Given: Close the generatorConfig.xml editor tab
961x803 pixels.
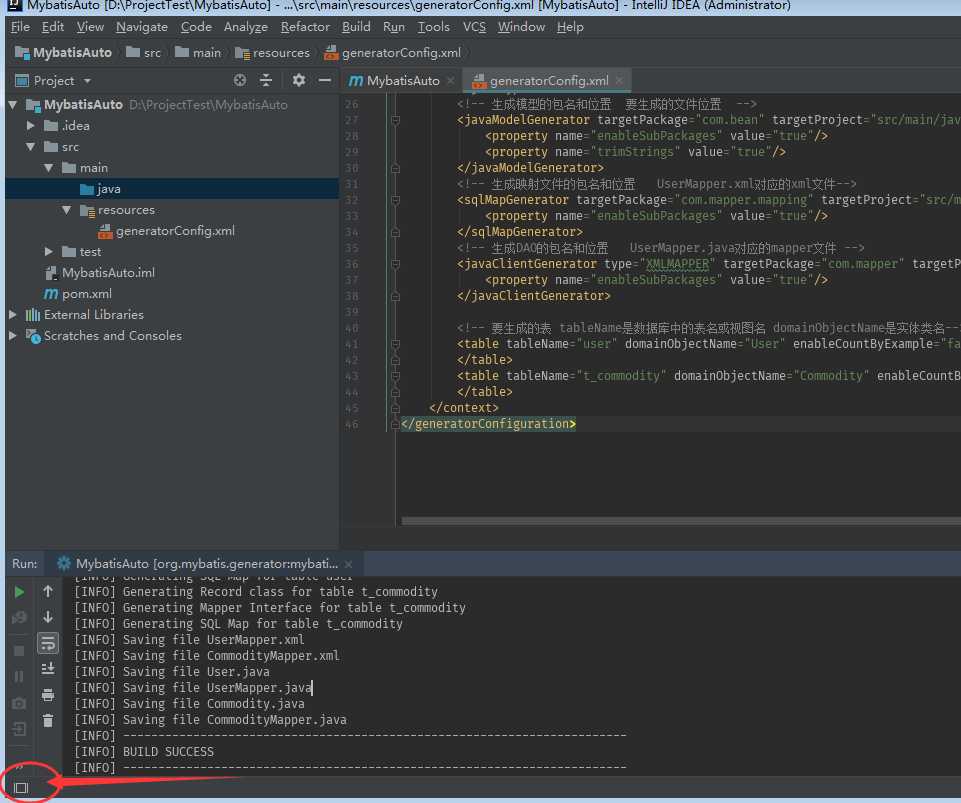Looking at the screenshot, I should pos(619,81).
